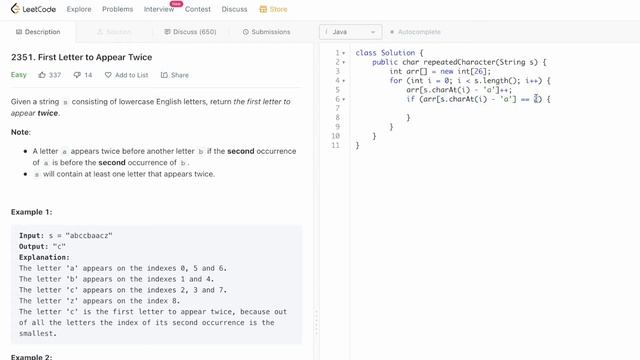The image size is (640, 360).
Task: Open the Submissions tab
Action: [x=267, y=32]
